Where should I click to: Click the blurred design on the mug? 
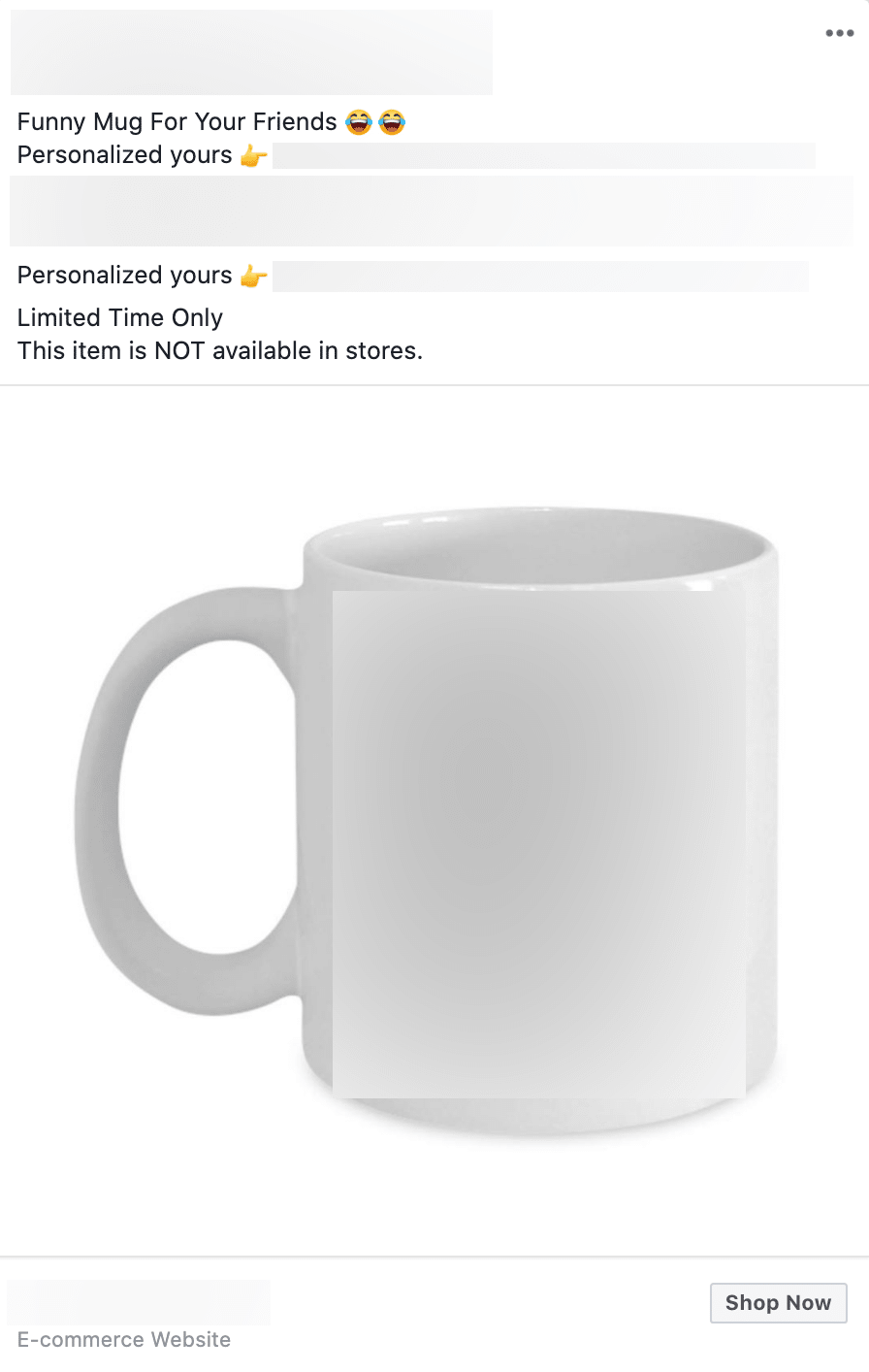539,844
